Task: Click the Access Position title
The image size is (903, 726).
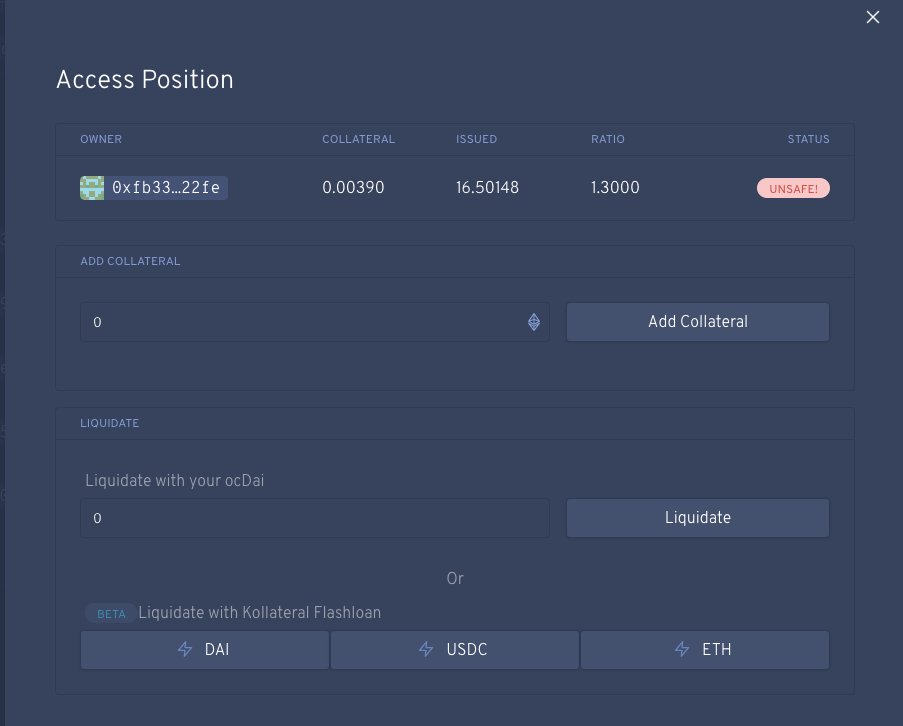Action: pyautogui.click(x=145, y=79)
